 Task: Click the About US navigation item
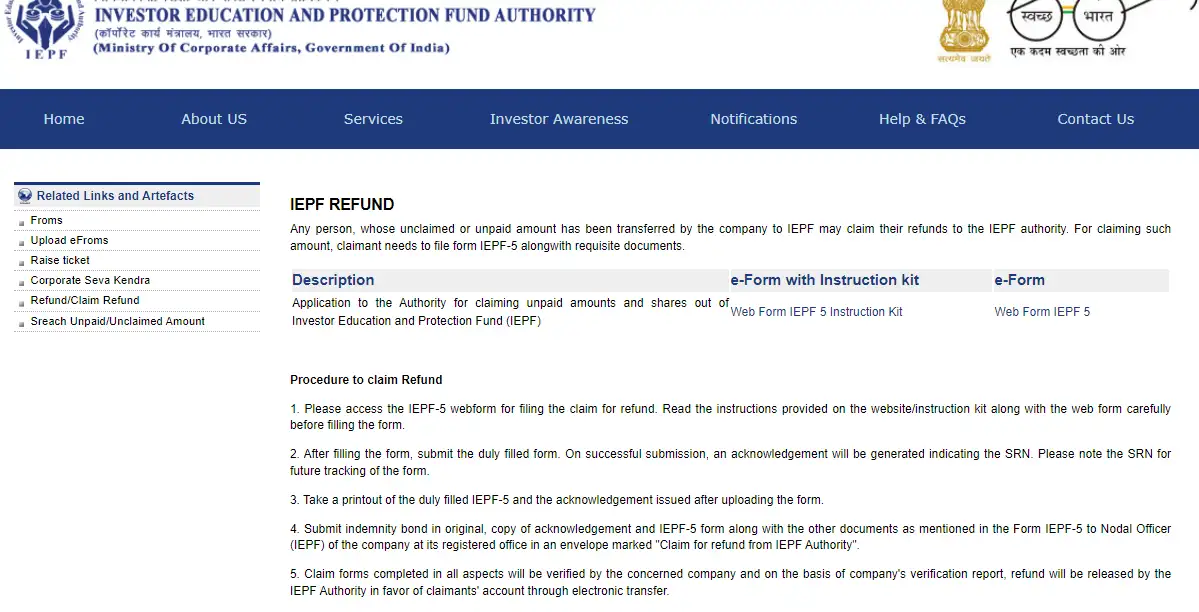click(x=213, y=118)
